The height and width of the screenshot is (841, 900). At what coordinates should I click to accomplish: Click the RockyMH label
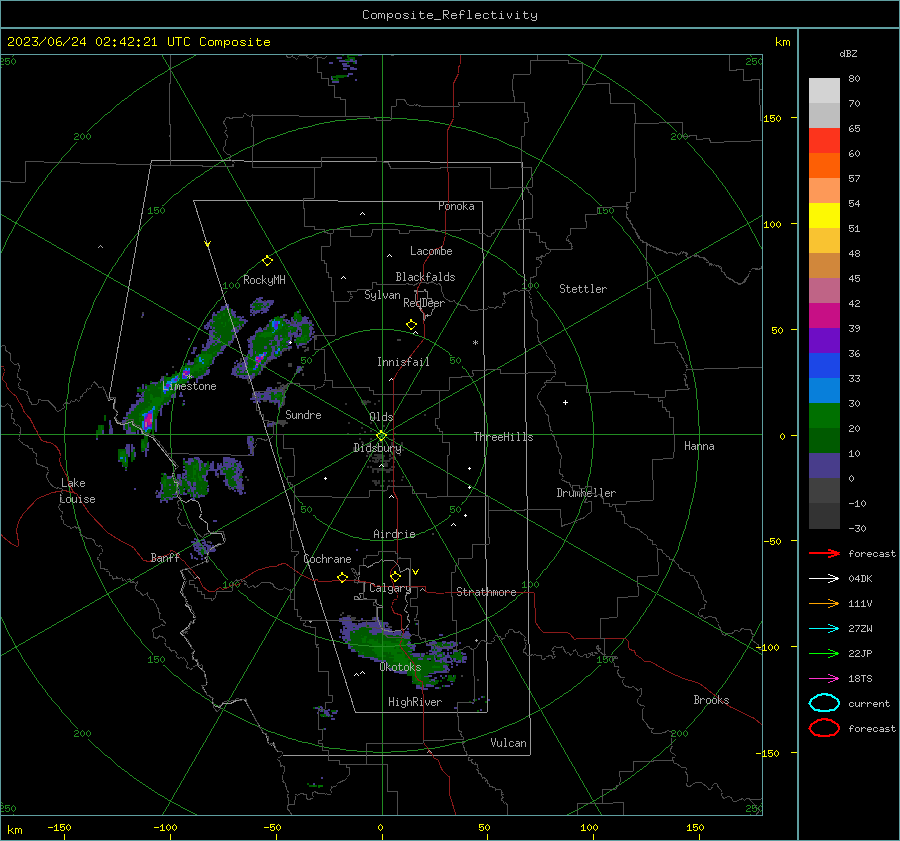[x=264, y=280]
